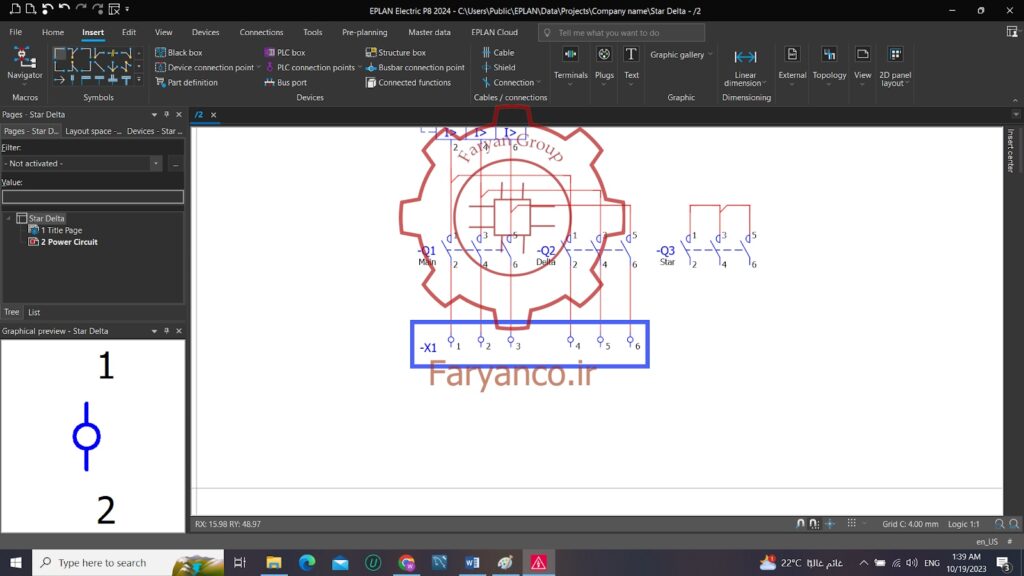
Task: Switch to Layout space panel tab
Action: [x=93, y=131]
